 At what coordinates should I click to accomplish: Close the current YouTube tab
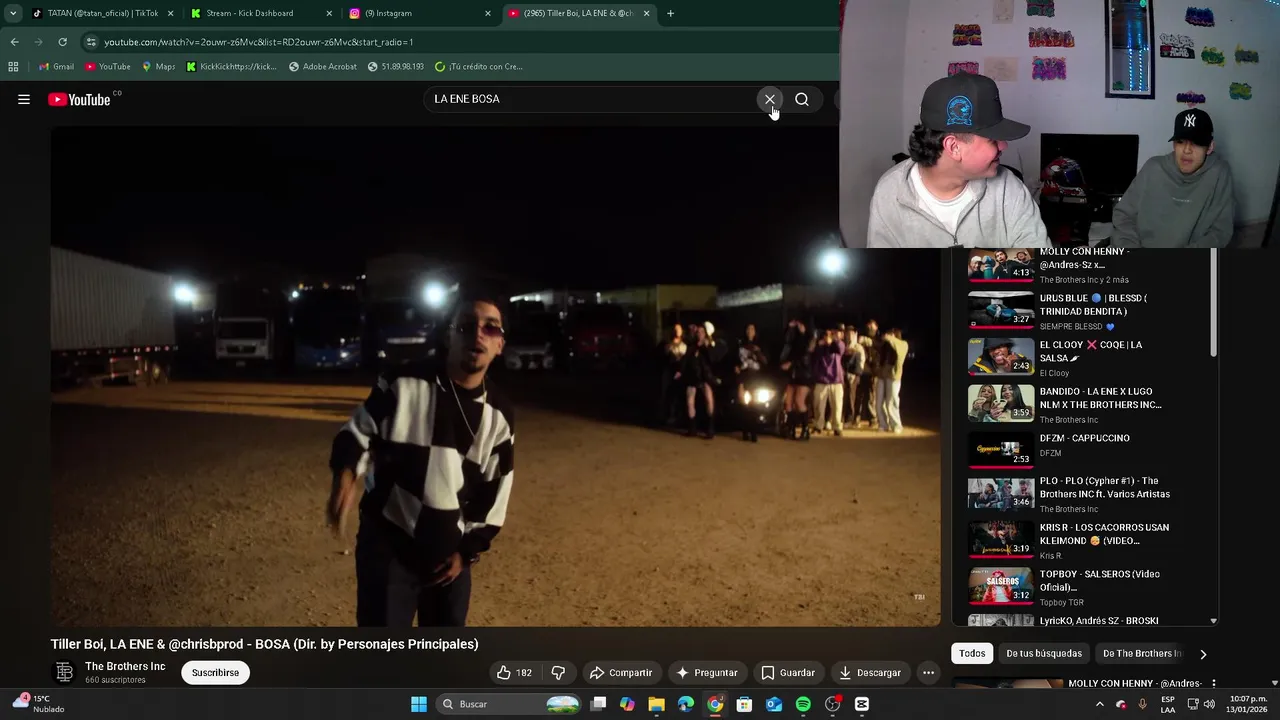pos(646,13)
